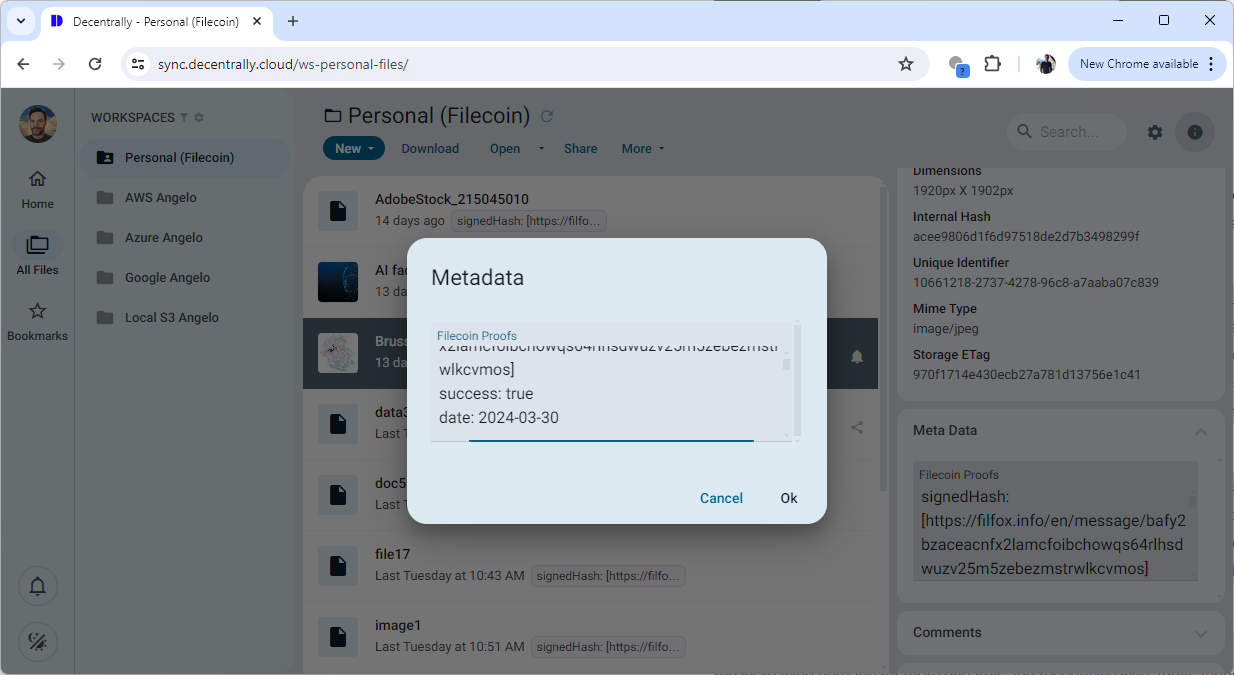The width and height of the screenshot is (1234, 675).
Task: Expand the More dropdown menu
Action: (x=643, y=148)
